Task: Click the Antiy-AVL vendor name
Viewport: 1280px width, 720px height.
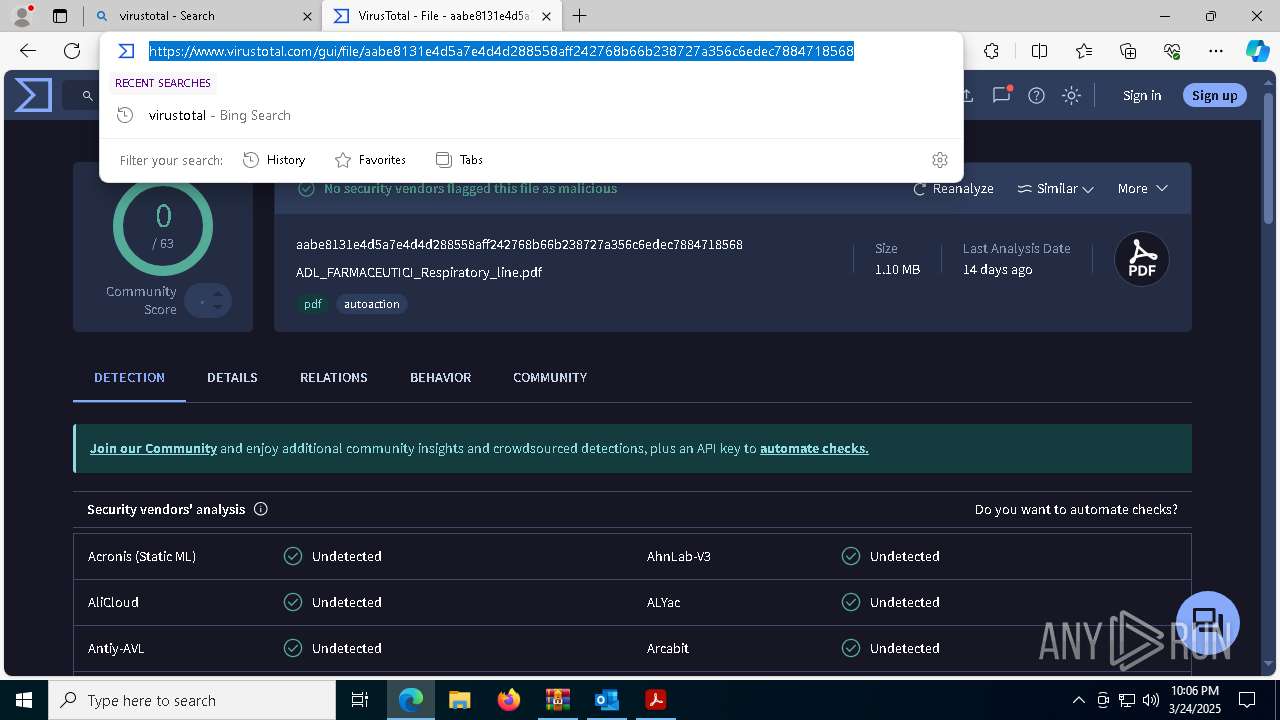Action: [116, 648]
